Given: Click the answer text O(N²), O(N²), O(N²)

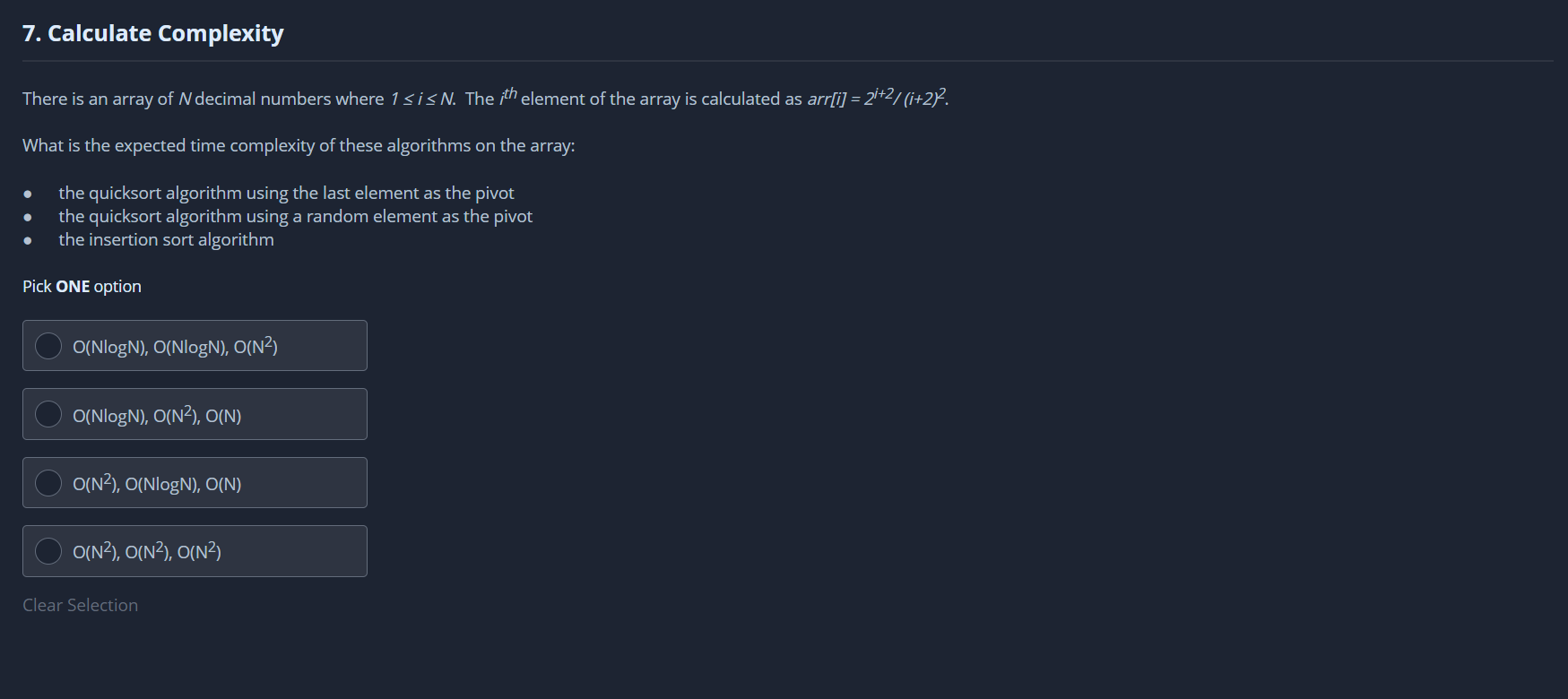Looking at the screenshot, I should 147,552.
